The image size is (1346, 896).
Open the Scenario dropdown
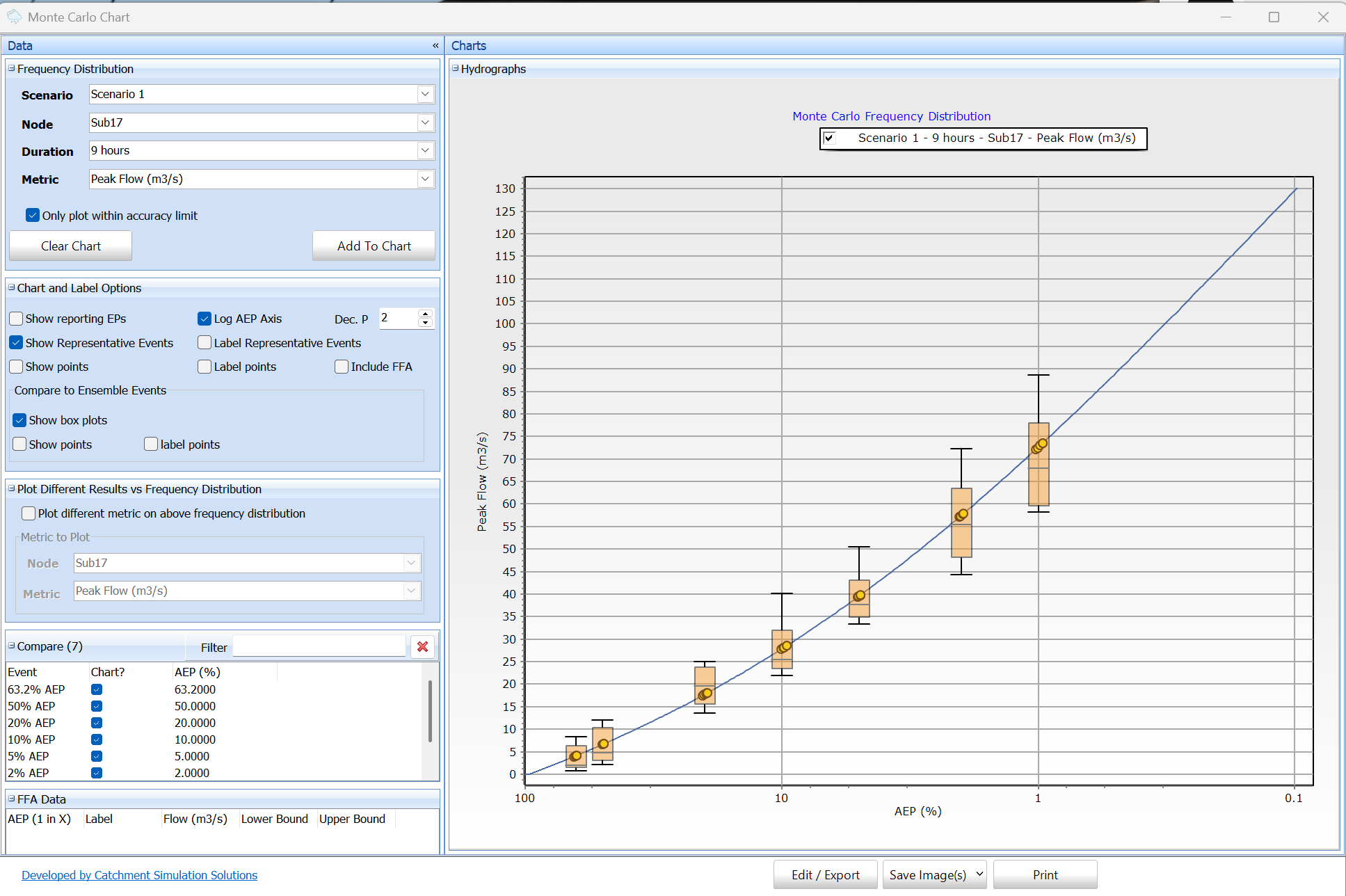pyautogui.click(x=425, y=95)
